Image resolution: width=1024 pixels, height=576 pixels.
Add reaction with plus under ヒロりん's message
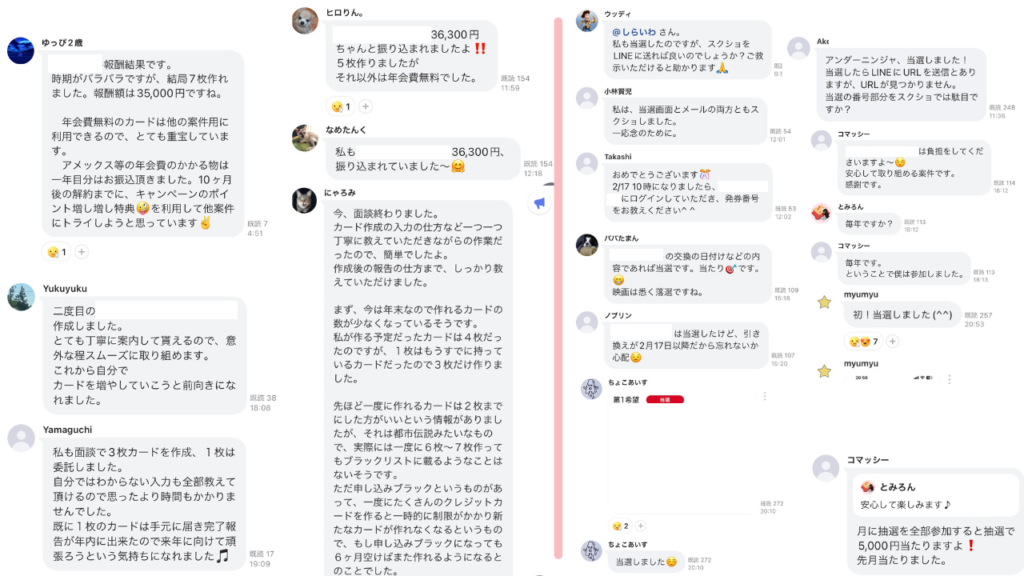click(366, 106)
